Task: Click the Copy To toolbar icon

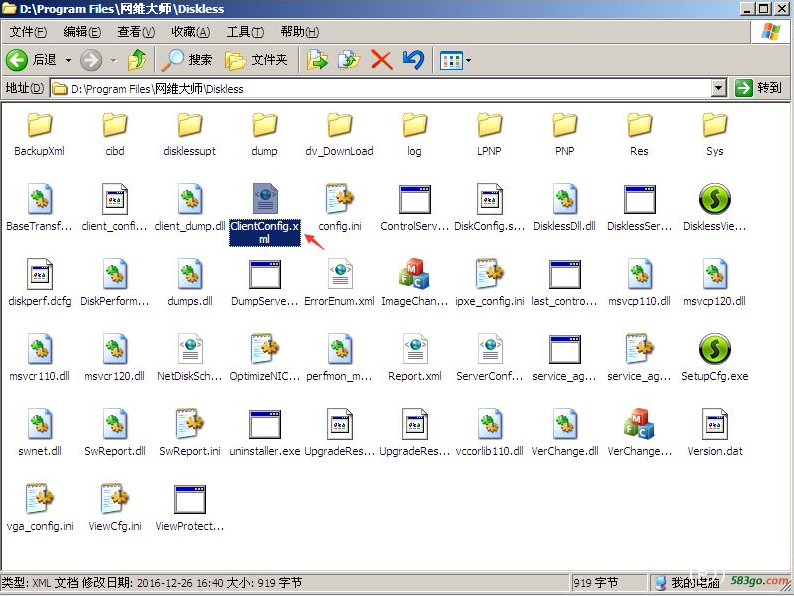Action: [x=349, y=60]
